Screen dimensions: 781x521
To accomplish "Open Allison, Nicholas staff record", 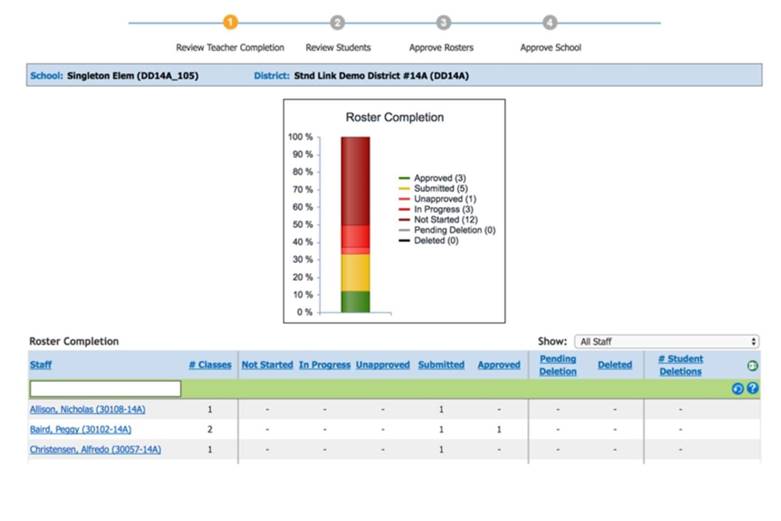I will point(88,409).
